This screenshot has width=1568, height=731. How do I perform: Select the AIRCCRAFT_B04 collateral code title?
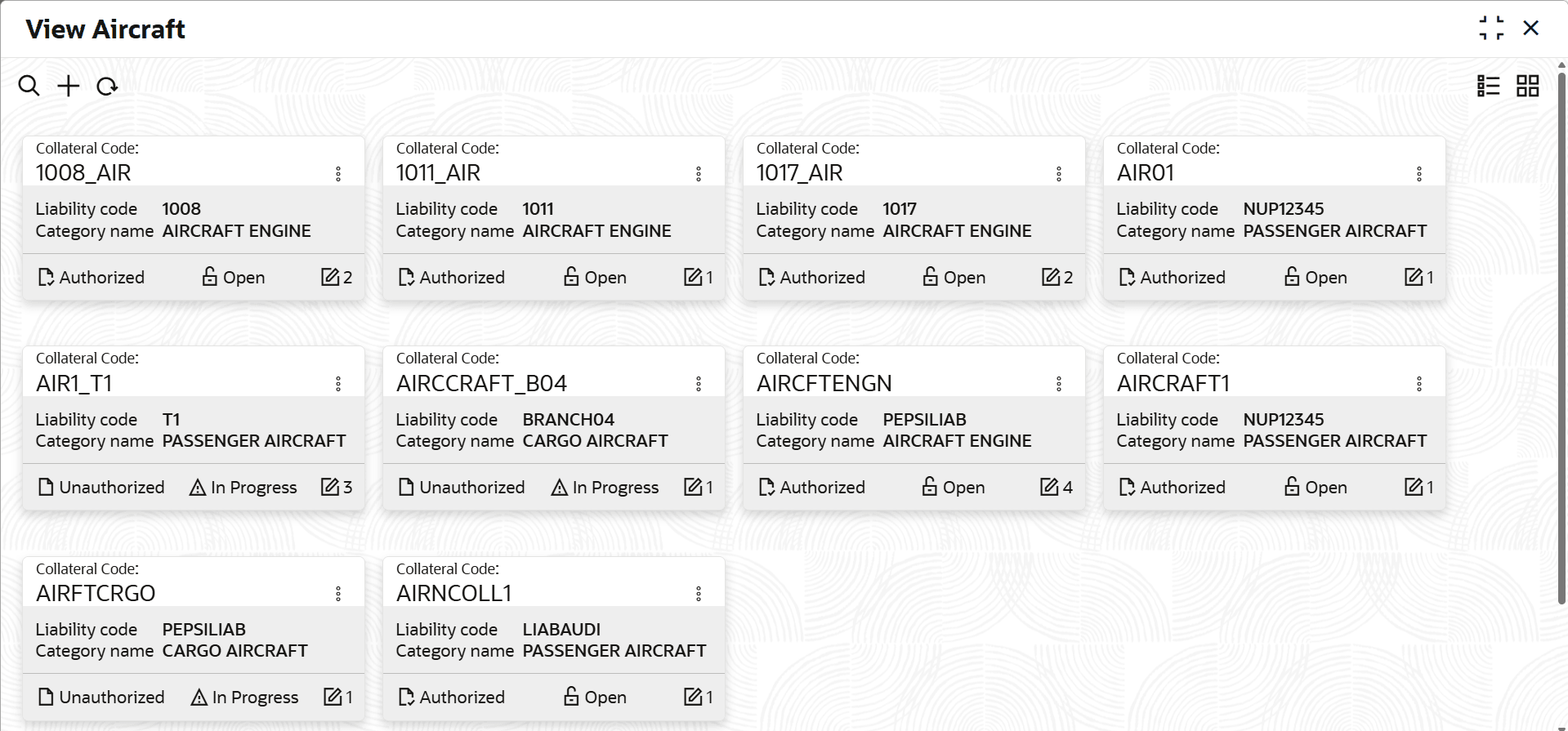click(481, 383)
